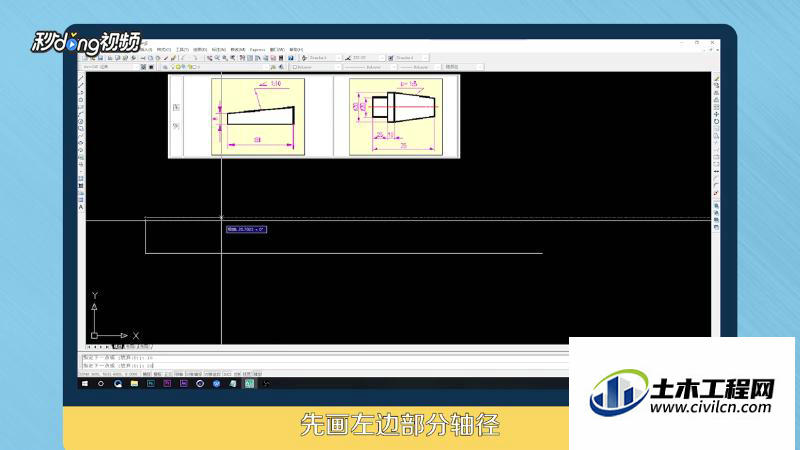The width and height of the screenshot is (800, 450).
Task: Click the Pan realtime icon
Action: [x=210, y=58]
